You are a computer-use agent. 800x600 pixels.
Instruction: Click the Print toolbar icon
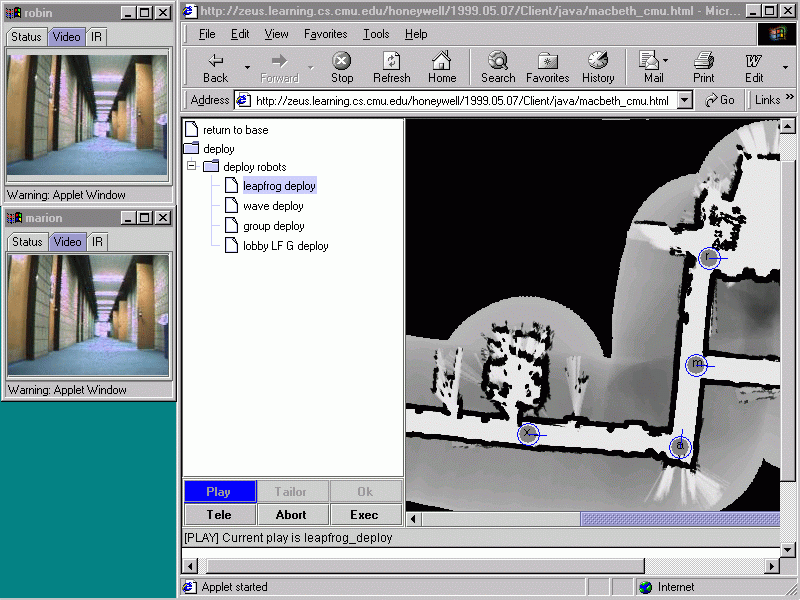coord(704,62)
